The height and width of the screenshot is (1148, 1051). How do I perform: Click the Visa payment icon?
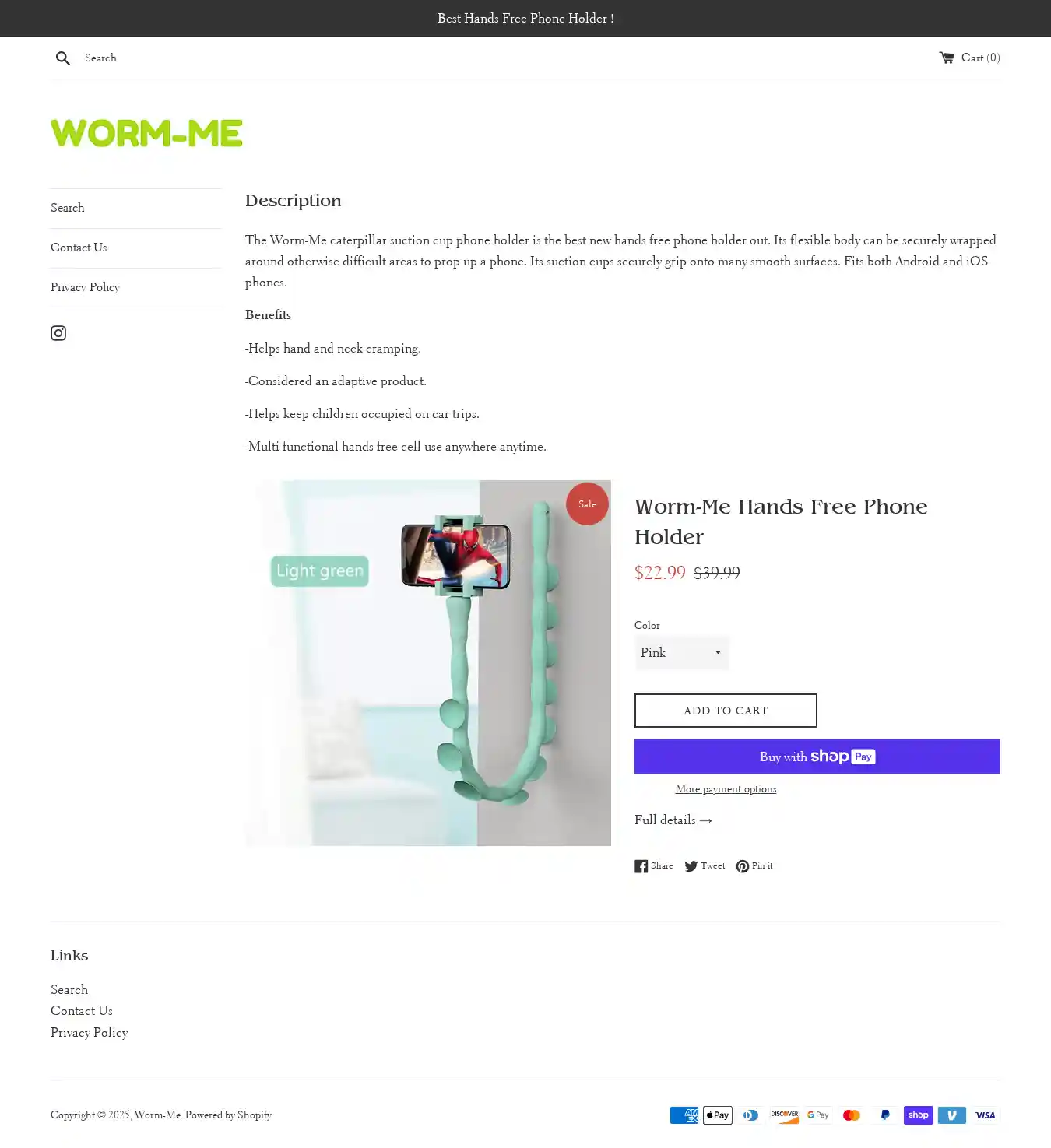(x=985, y=1115)
